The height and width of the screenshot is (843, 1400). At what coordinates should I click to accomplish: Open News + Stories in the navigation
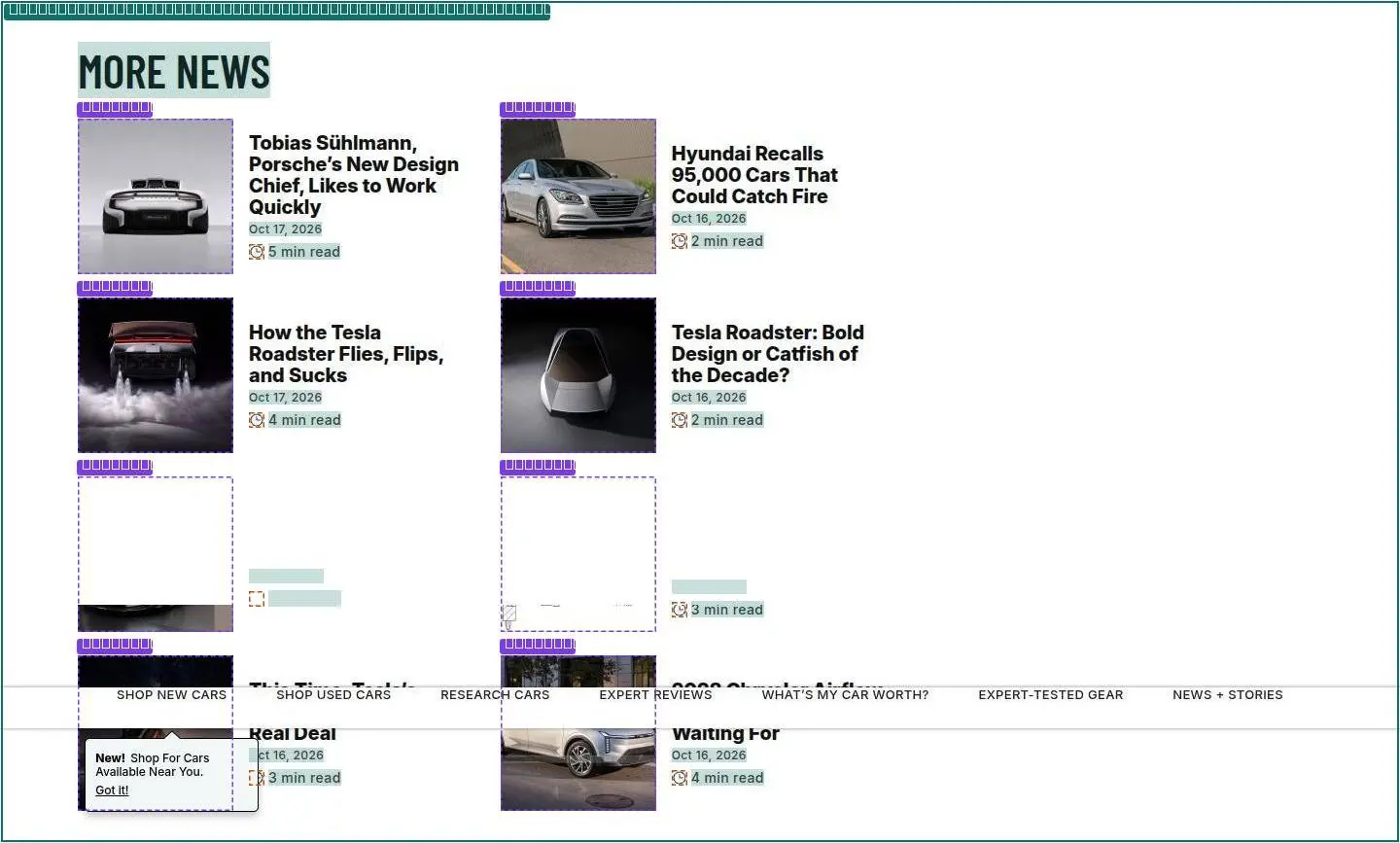click(x=1228, y=695)
